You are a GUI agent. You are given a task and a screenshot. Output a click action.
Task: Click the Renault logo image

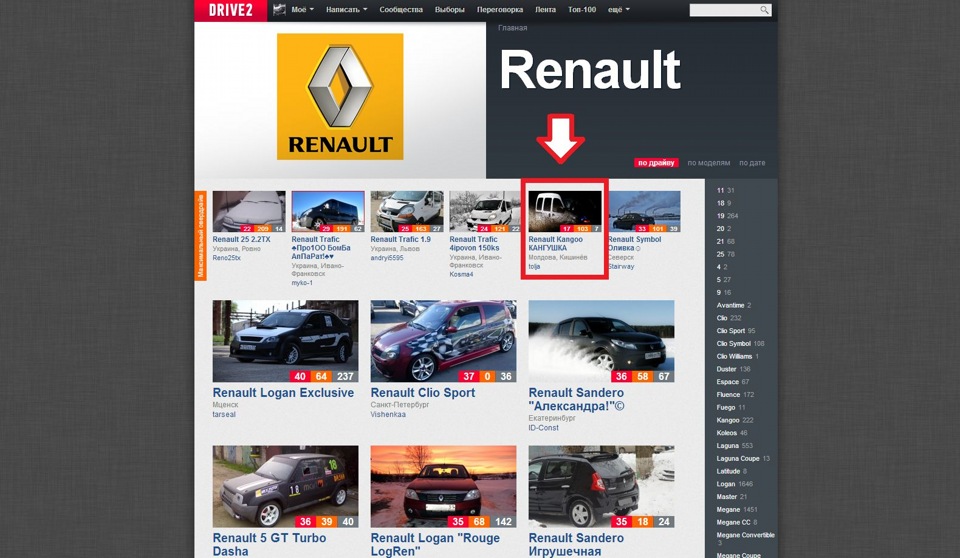click(340, 96)
